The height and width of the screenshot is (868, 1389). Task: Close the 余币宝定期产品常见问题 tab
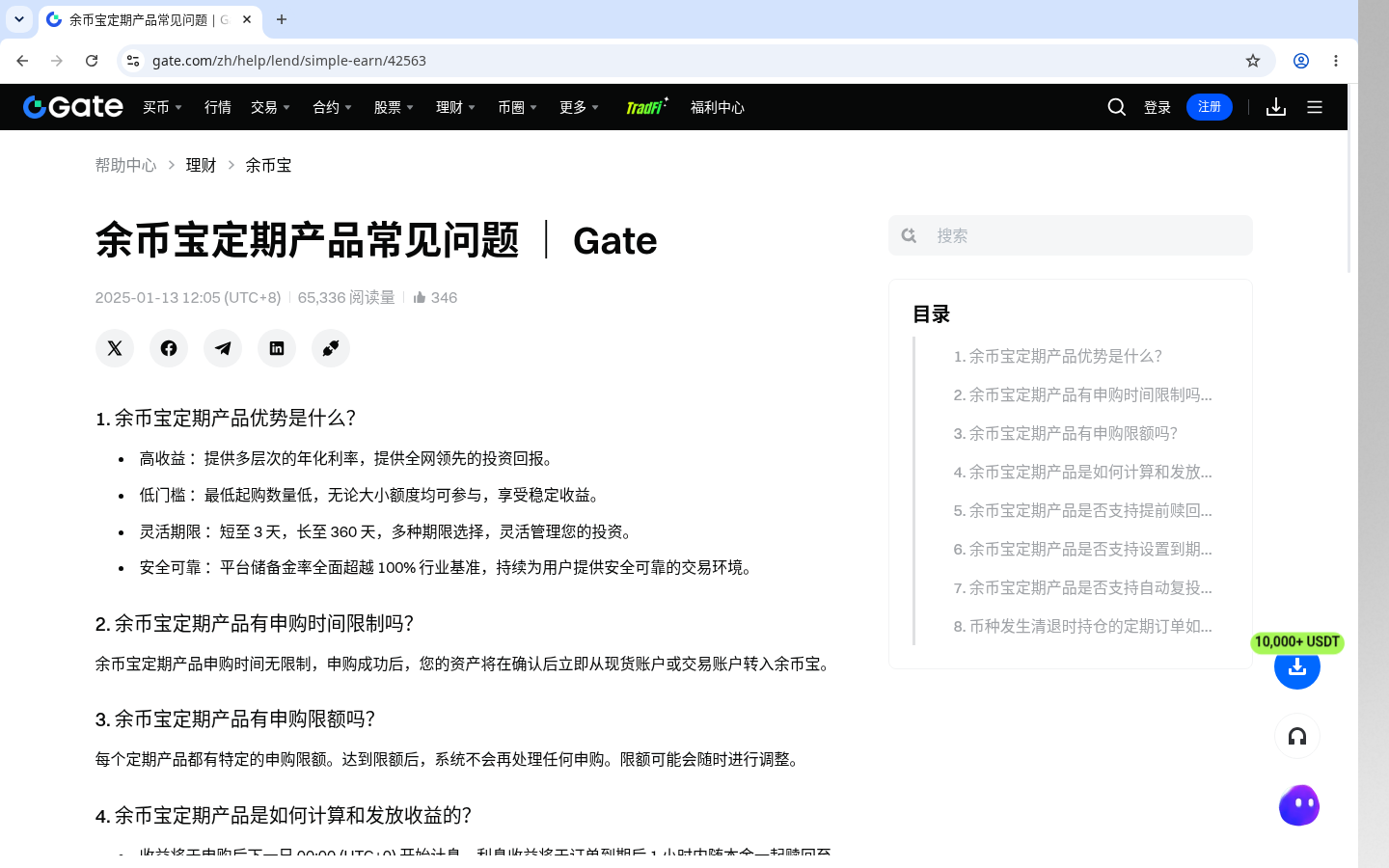247,19
